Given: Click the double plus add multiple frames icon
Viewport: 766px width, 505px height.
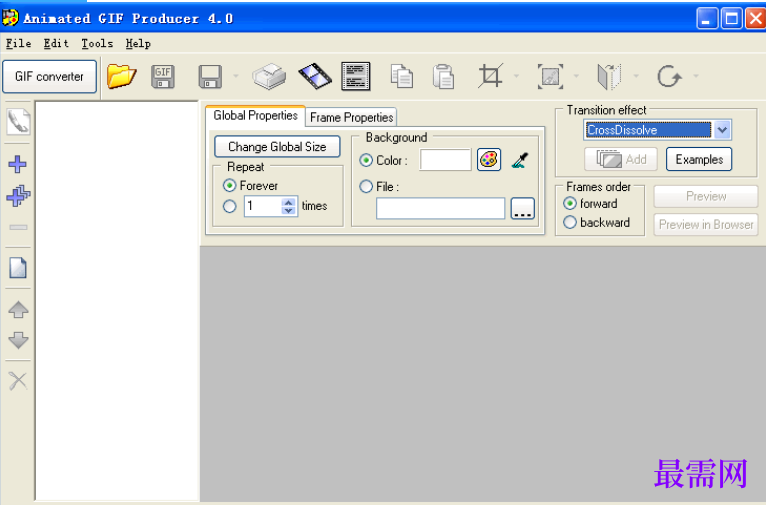Looking at the screenshot, I should coord(18,195).
